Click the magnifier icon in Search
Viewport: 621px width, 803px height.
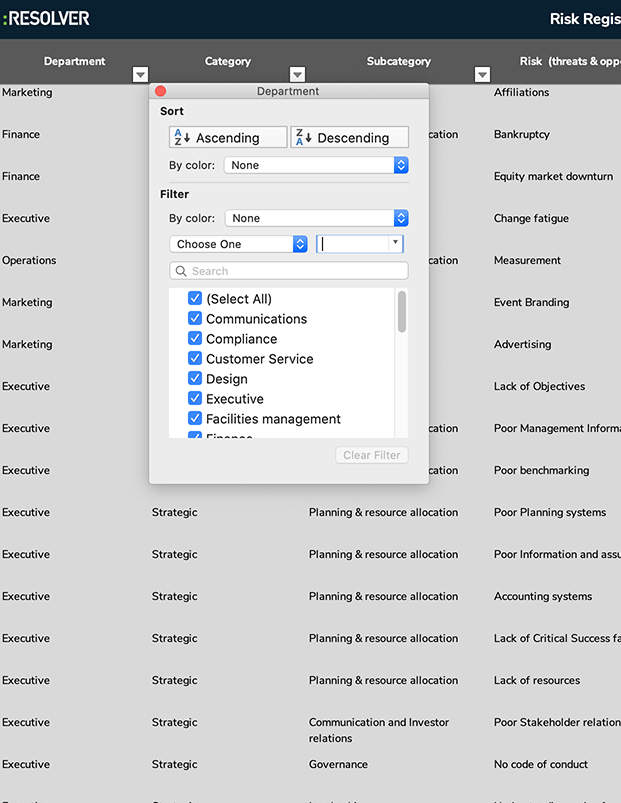click(181, 271)
